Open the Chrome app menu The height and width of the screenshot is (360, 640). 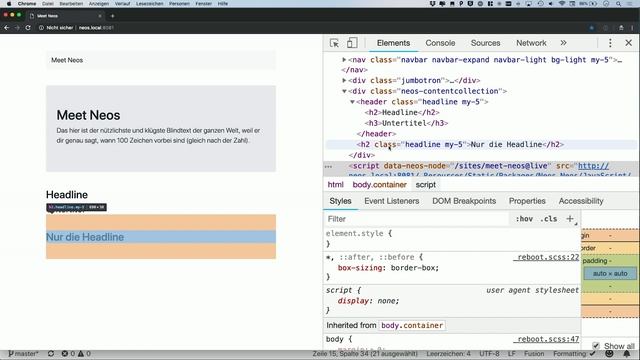point(27,4)
